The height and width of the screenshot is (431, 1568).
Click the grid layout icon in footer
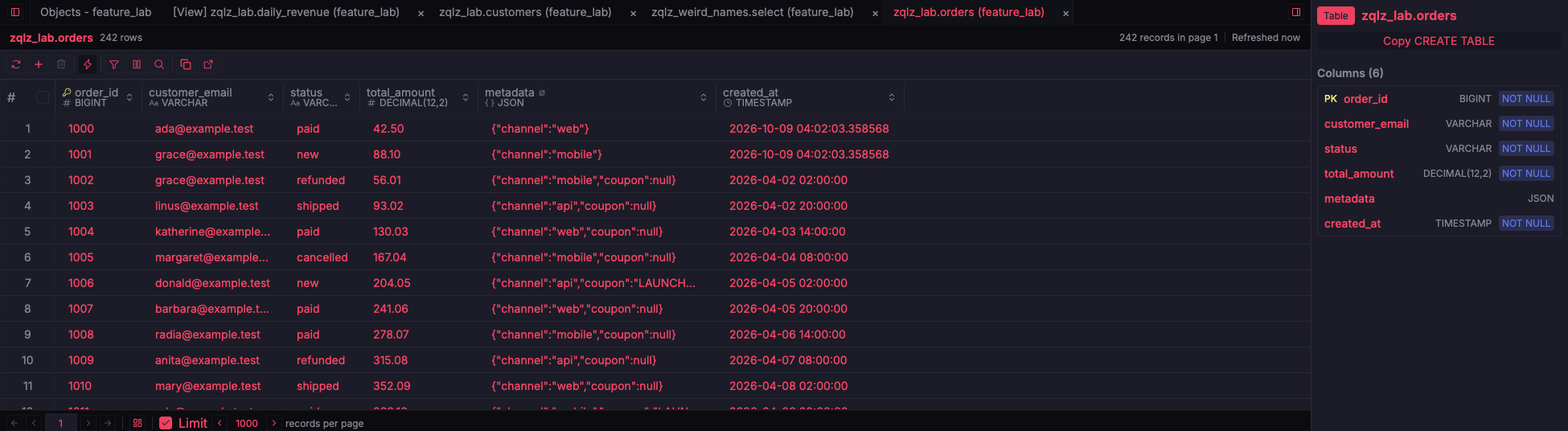pyautogui.click(x=138, y=423)
